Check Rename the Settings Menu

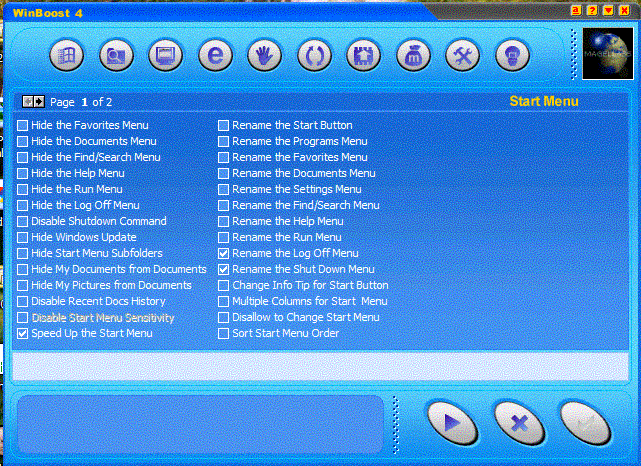coord(223,189)
